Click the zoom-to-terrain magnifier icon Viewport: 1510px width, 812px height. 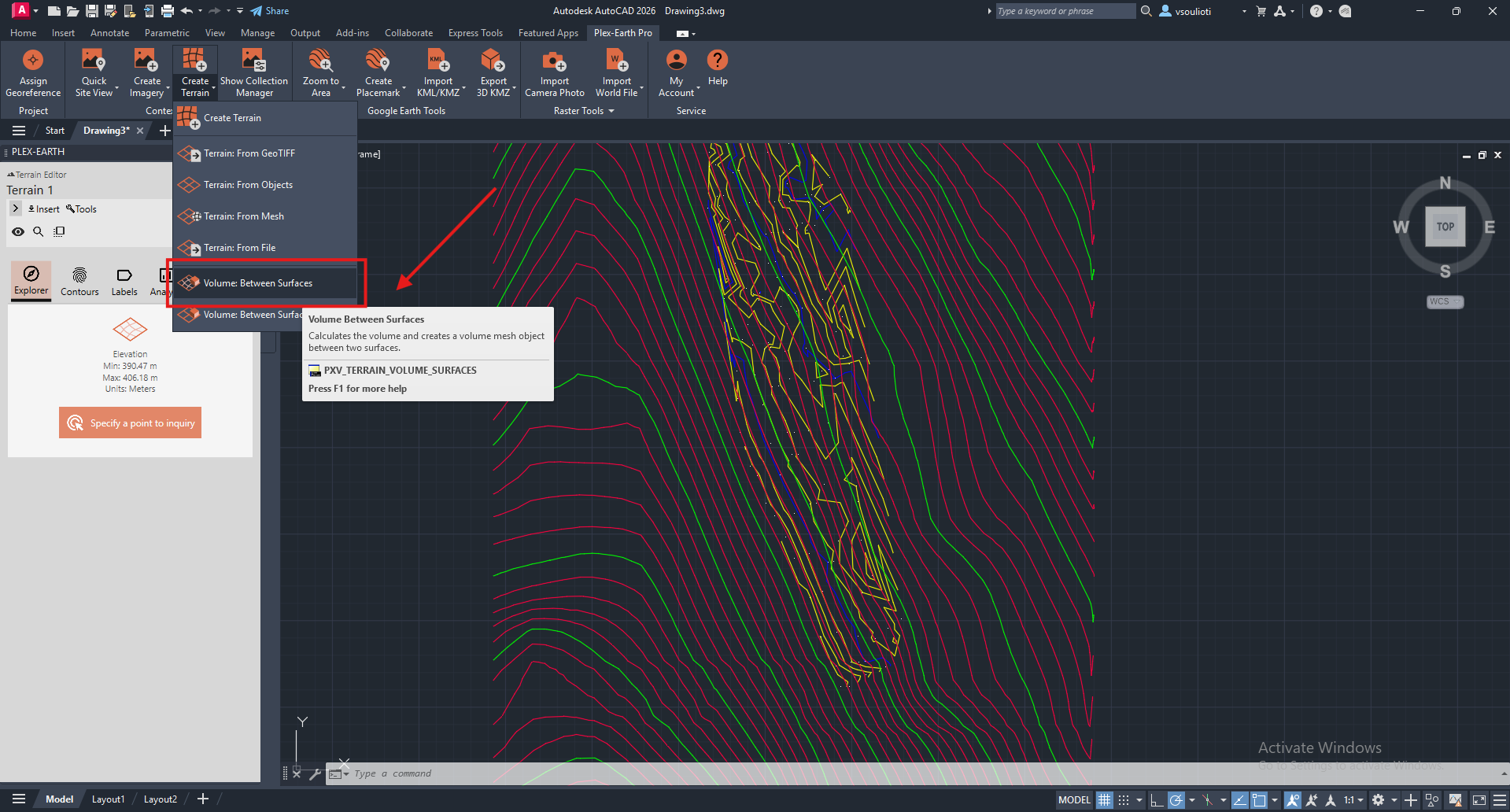point(38,231)
